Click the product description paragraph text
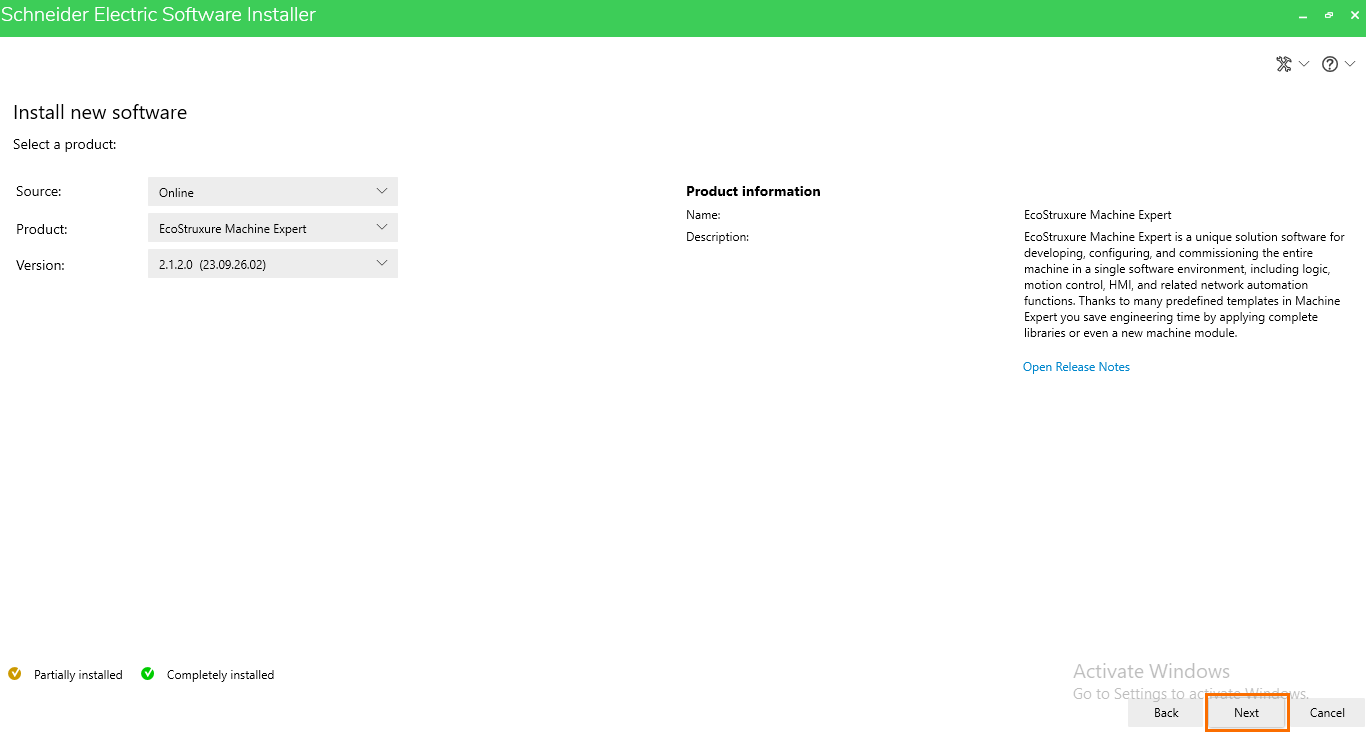Viewport: 1366px width, 738px height. point(1184,285)
